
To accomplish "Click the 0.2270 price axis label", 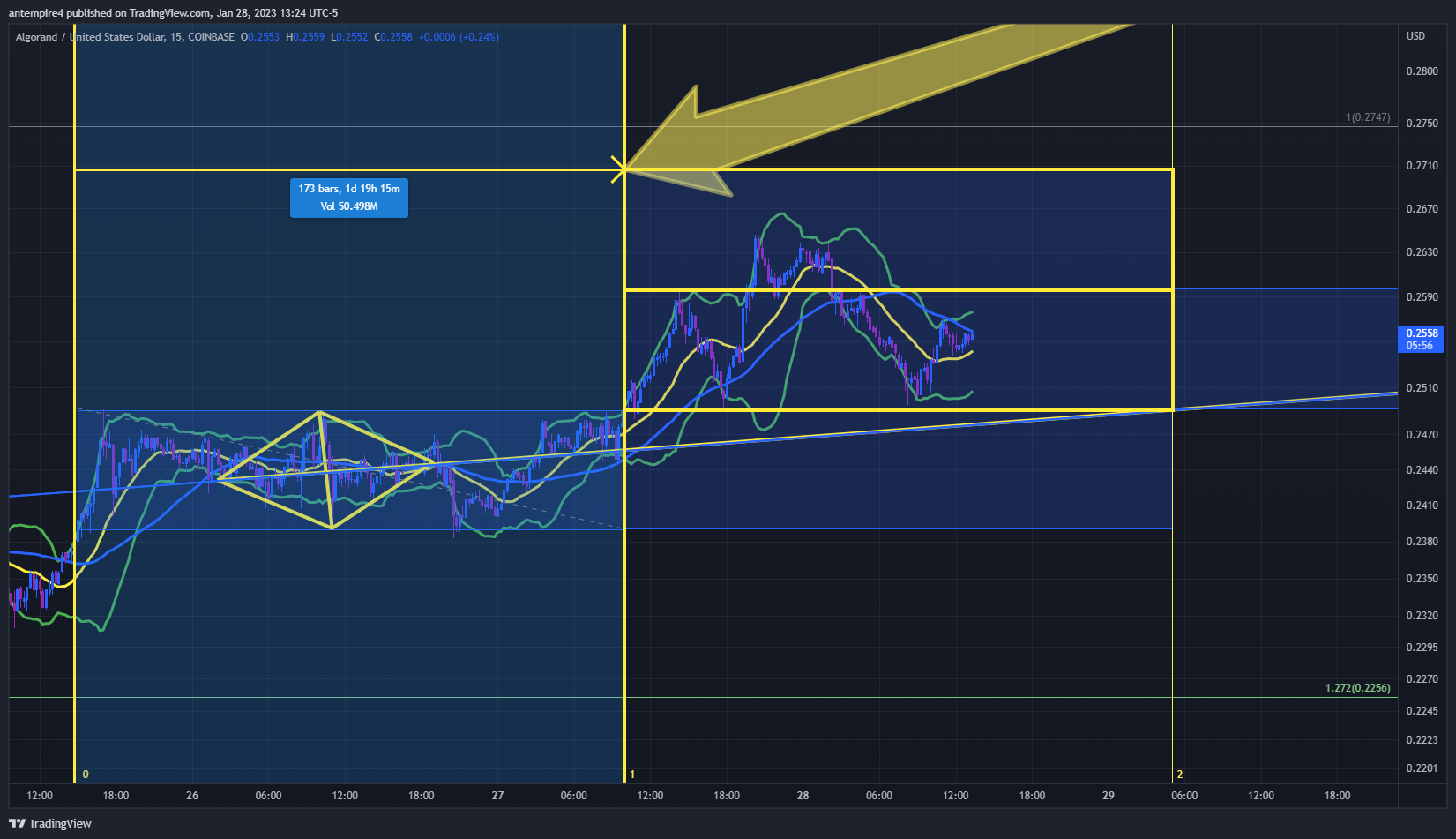I will point(1422,679).
